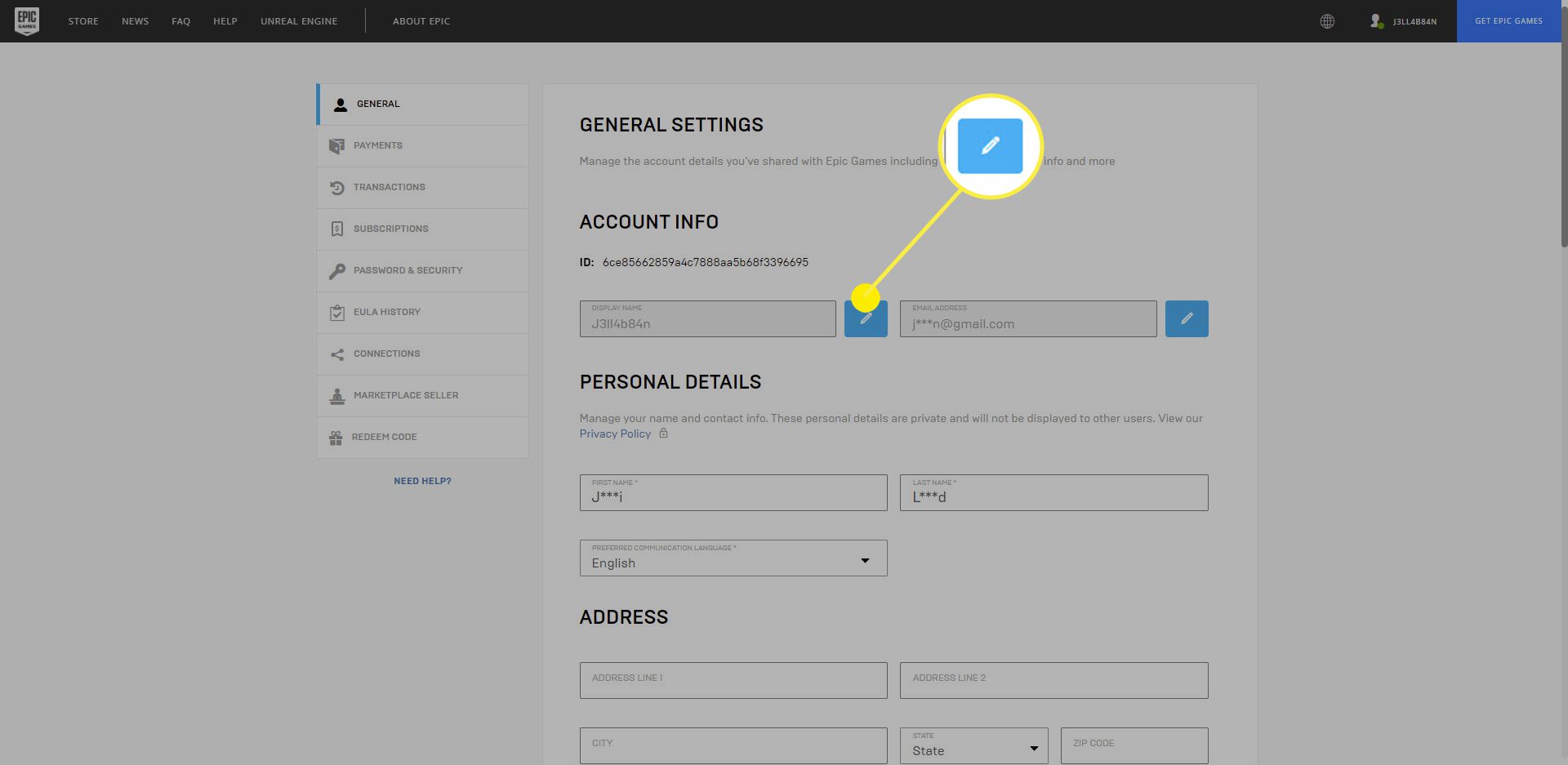Click the Password & Security key icon
1568x765 pixels.
336,271
